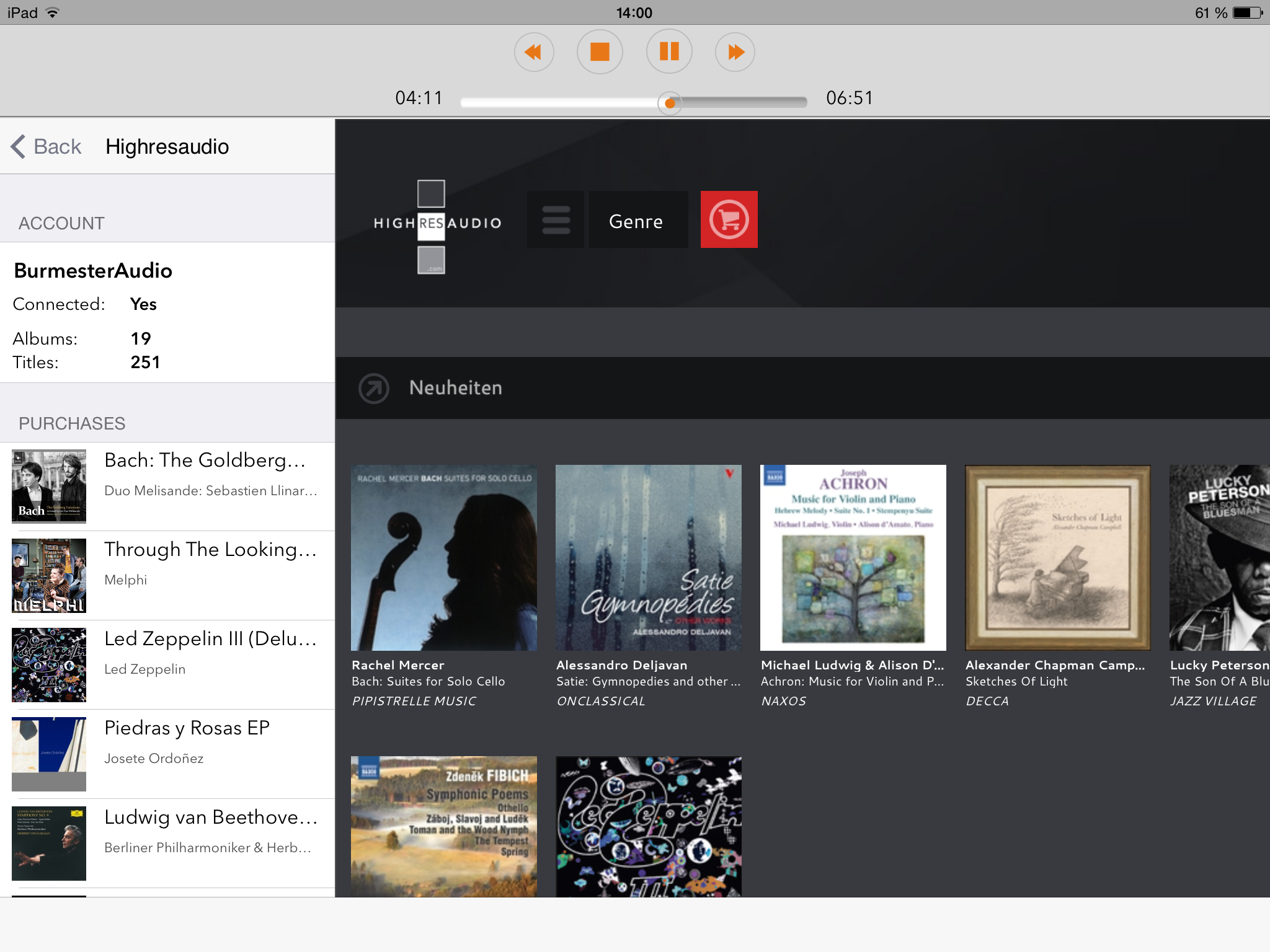The image size is (1270, 952).
Task: Click the Highresaudio logo
Action: pos(437,226)
